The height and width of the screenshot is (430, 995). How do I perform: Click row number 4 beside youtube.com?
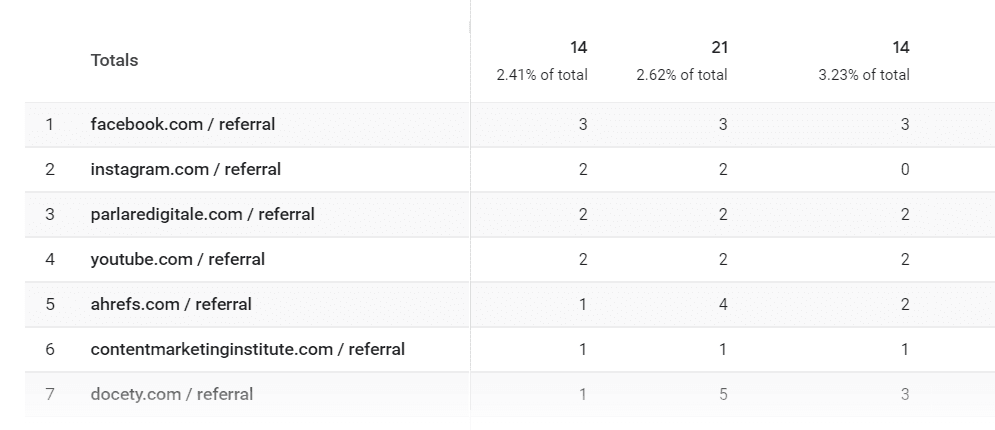pyautogui.click(x=49, y=260)
